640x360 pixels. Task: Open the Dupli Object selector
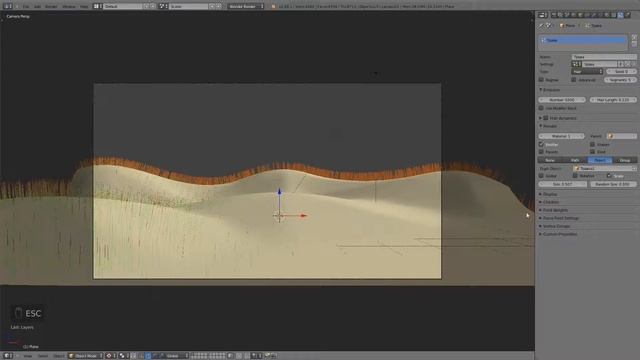point(605,169)
